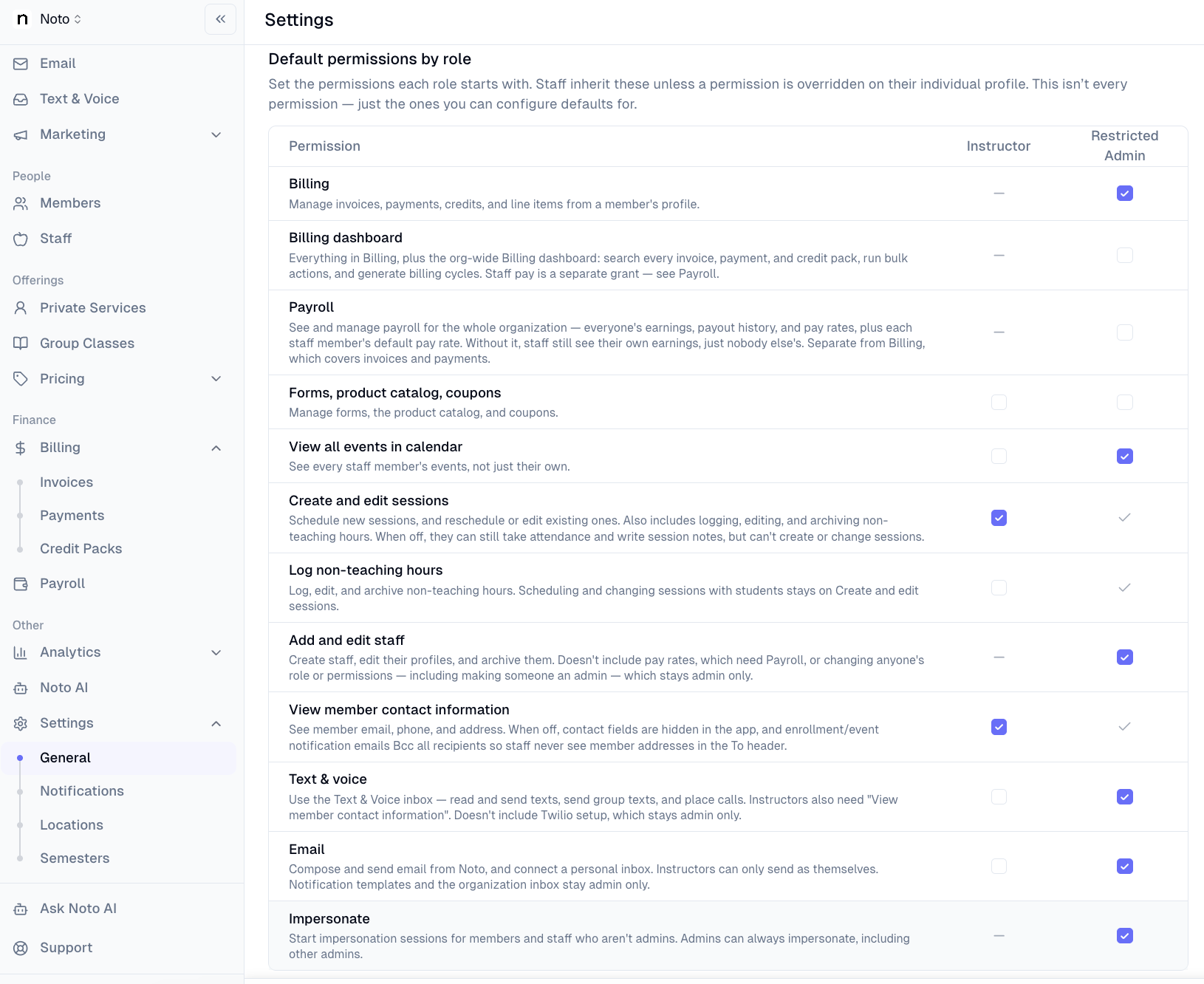Click the Marketing megaphone icon
Image resolution: width=1204 pixels, height=984 pixels.
[21, 134]
